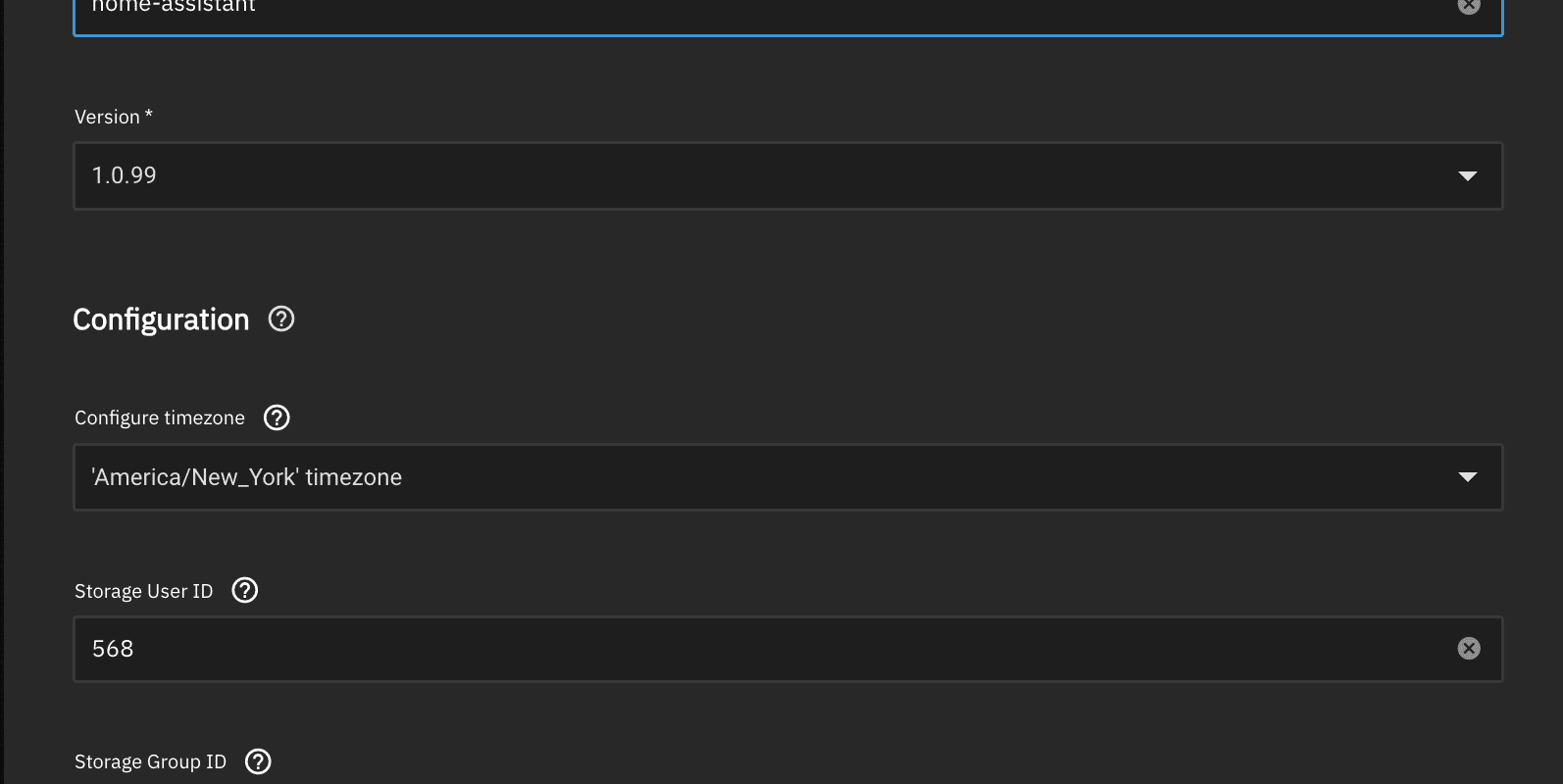Show help tooltip for Configure timezone
The height and width of the screenshot is (784, 1563).
coord(277,417)
